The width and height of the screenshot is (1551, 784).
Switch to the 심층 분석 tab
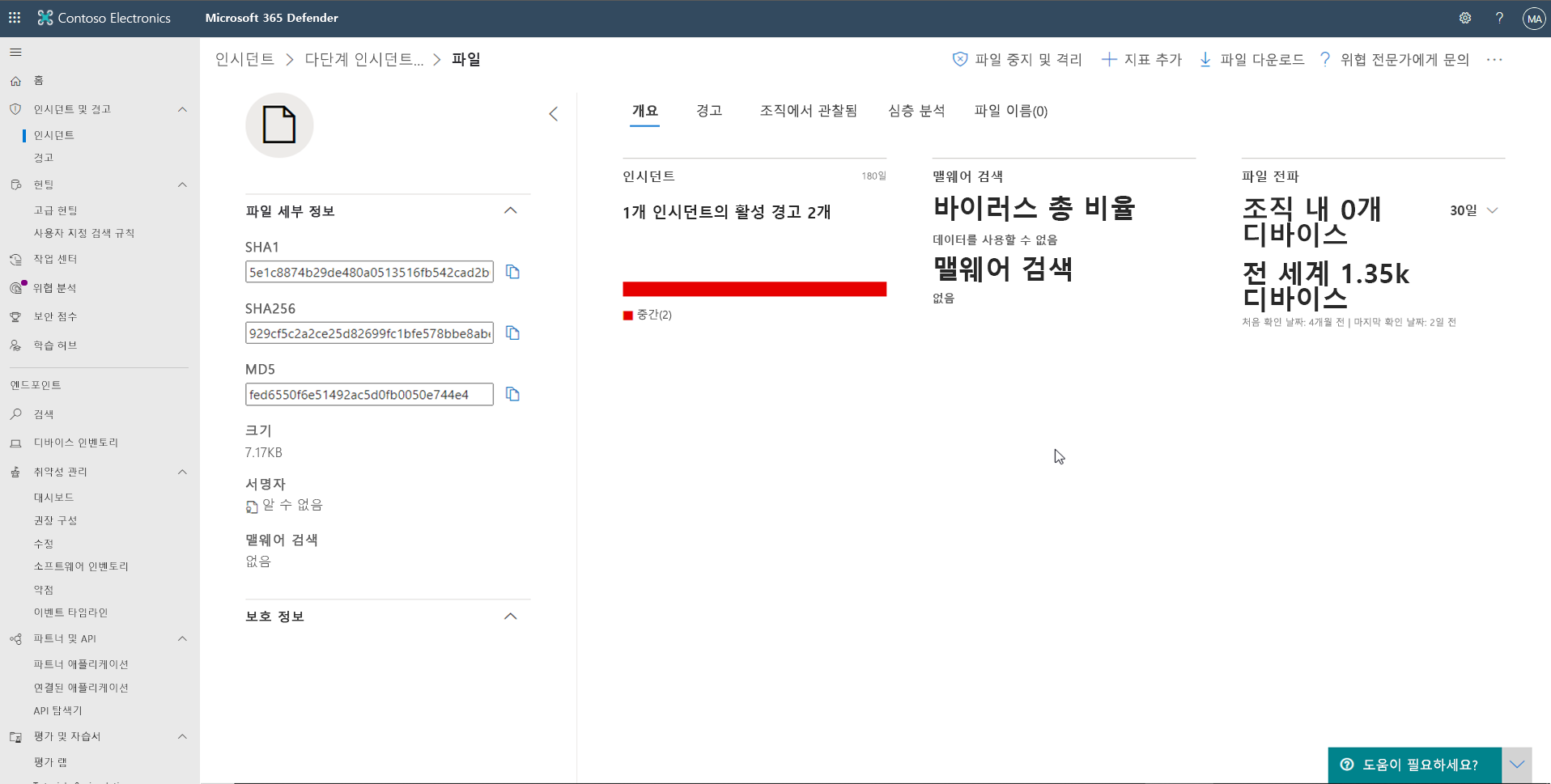pyautogui.click(x=916, y=111)
